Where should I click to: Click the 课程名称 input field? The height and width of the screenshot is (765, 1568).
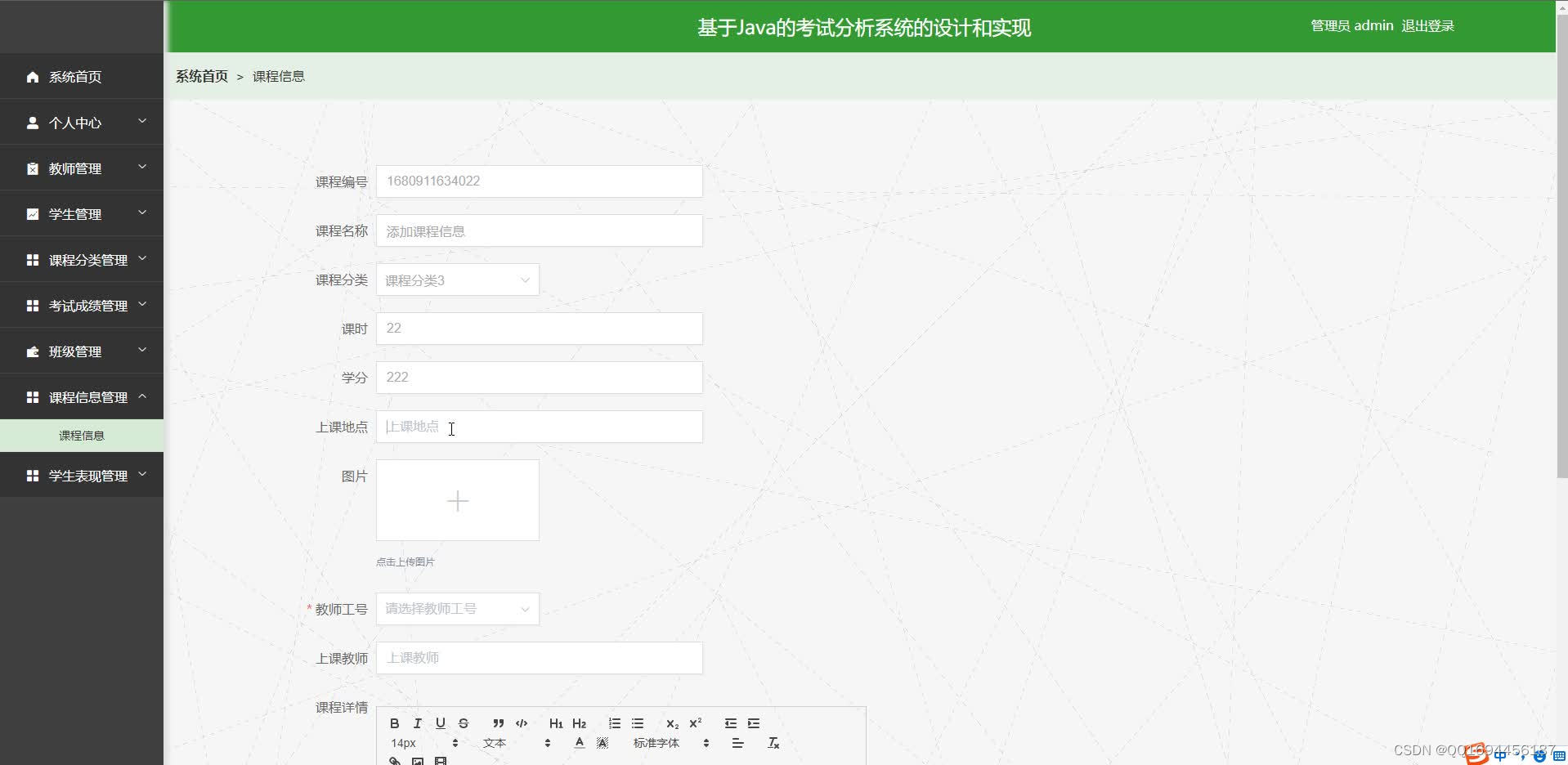pos(540,230)
